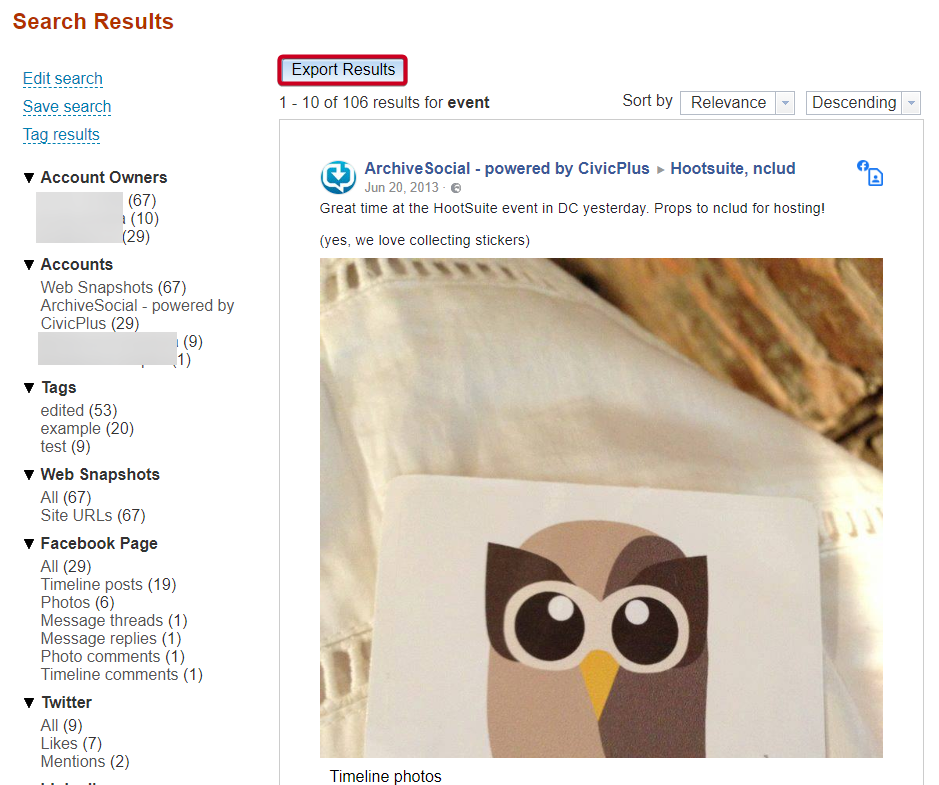Collapse the Web Snapshots section
This screenshot has width=939, height=785.
pos(29,475)
